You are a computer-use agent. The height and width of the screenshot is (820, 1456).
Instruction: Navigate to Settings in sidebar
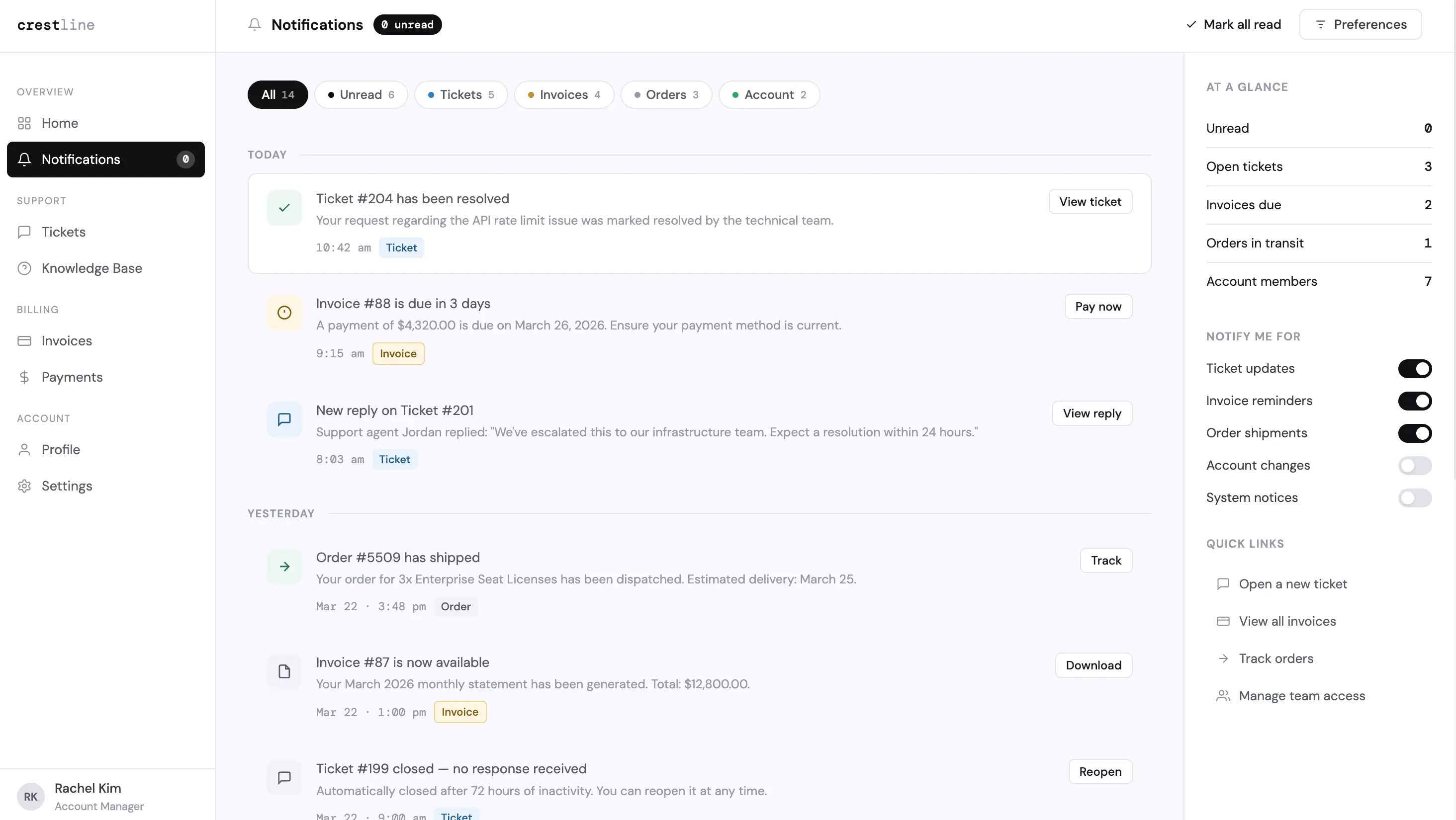pos(106,486)
